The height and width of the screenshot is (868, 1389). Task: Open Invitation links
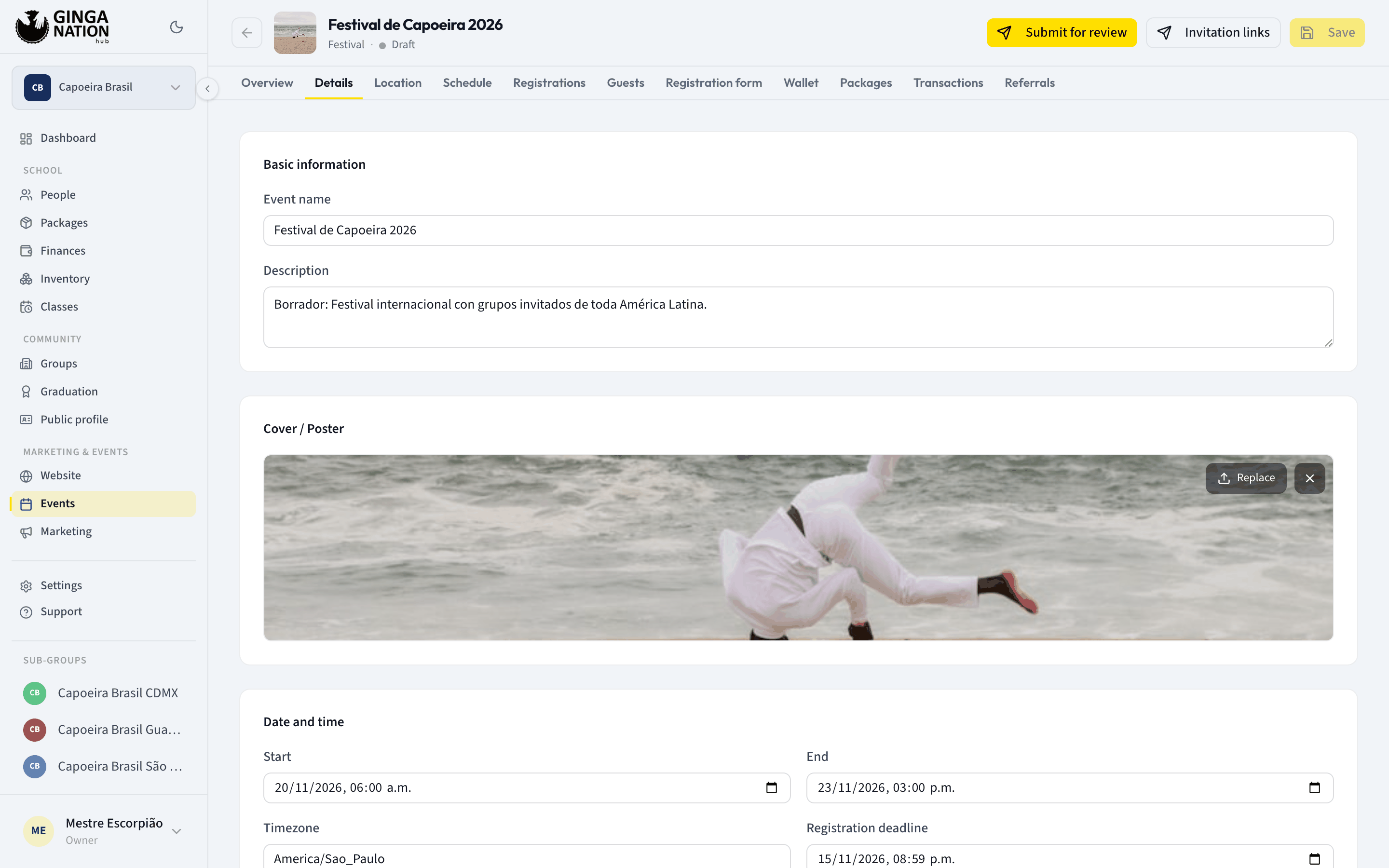(x=1213, y=33)
